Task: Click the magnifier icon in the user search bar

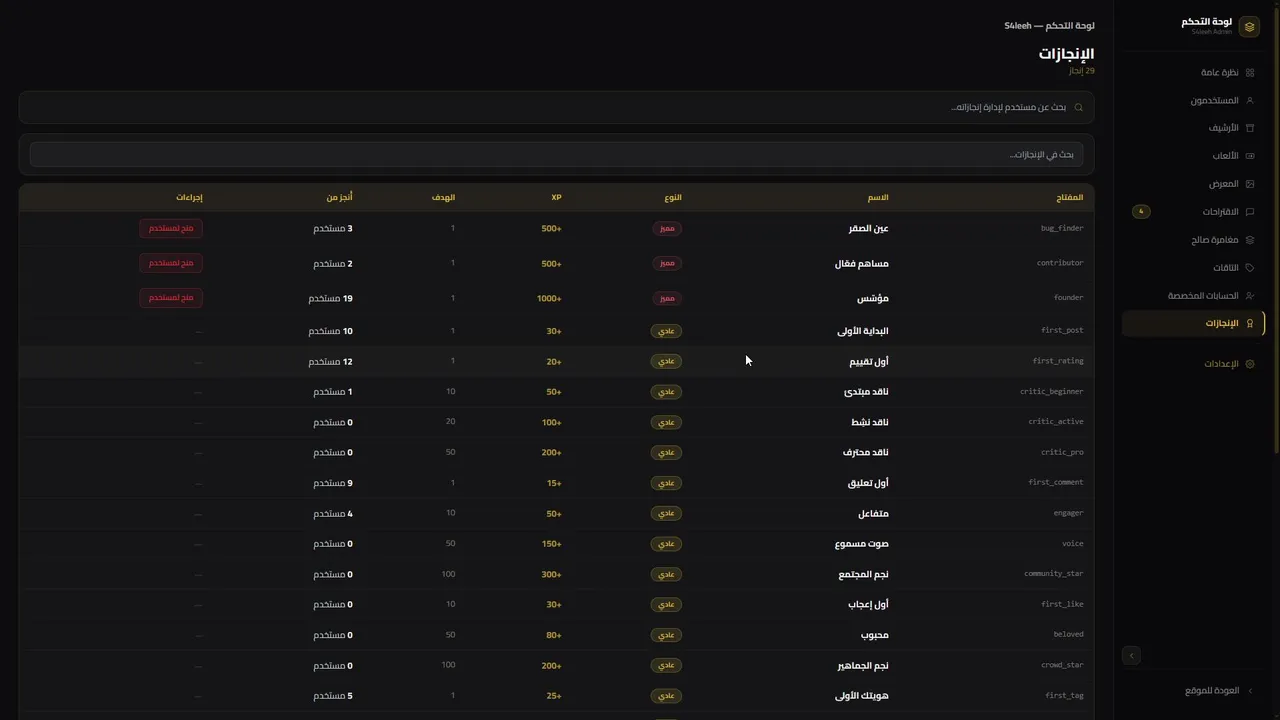Action: [1078, 107]
